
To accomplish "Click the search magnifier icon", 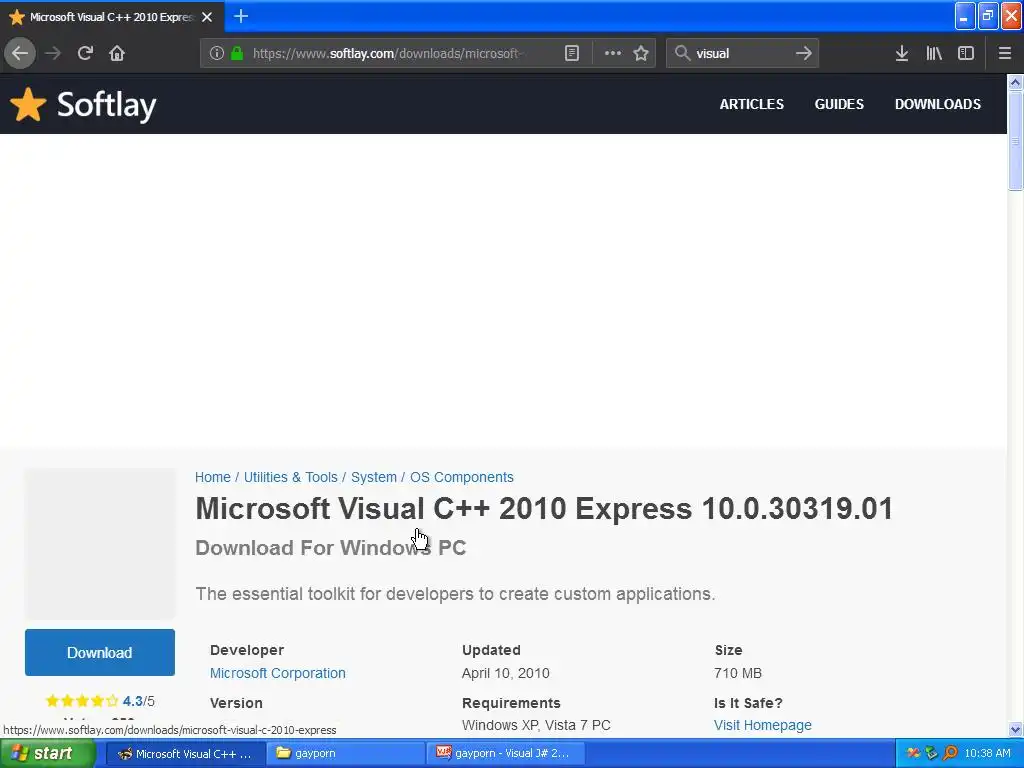I will (682, 53).
